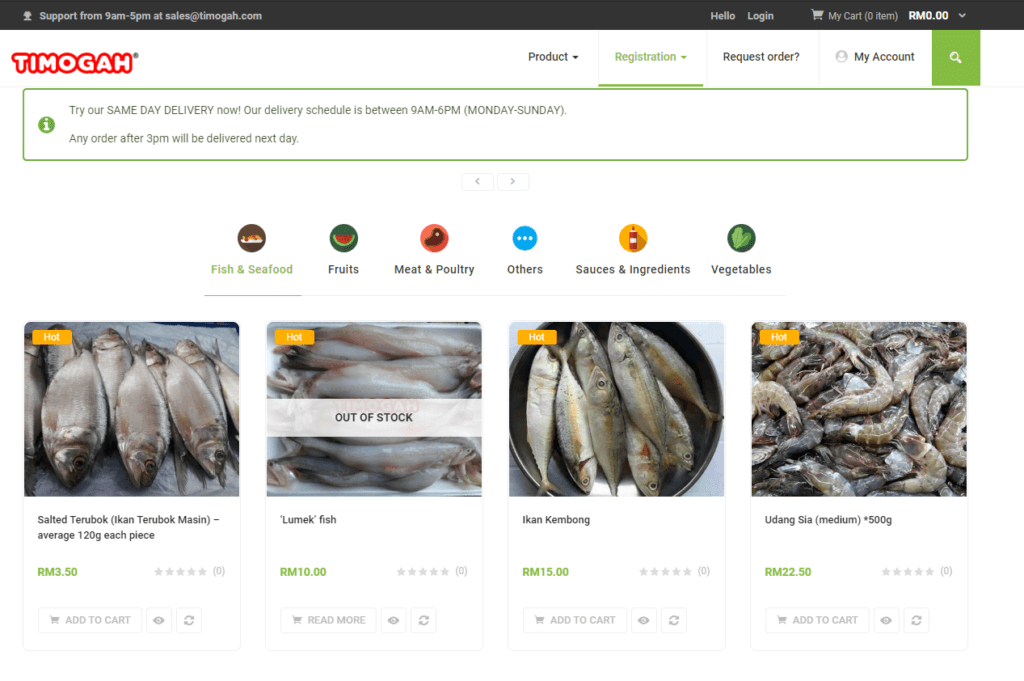1024x681 pixels.
Task: Click the Sauces & Ingredients bottle icon
Action: pos(633,238)
